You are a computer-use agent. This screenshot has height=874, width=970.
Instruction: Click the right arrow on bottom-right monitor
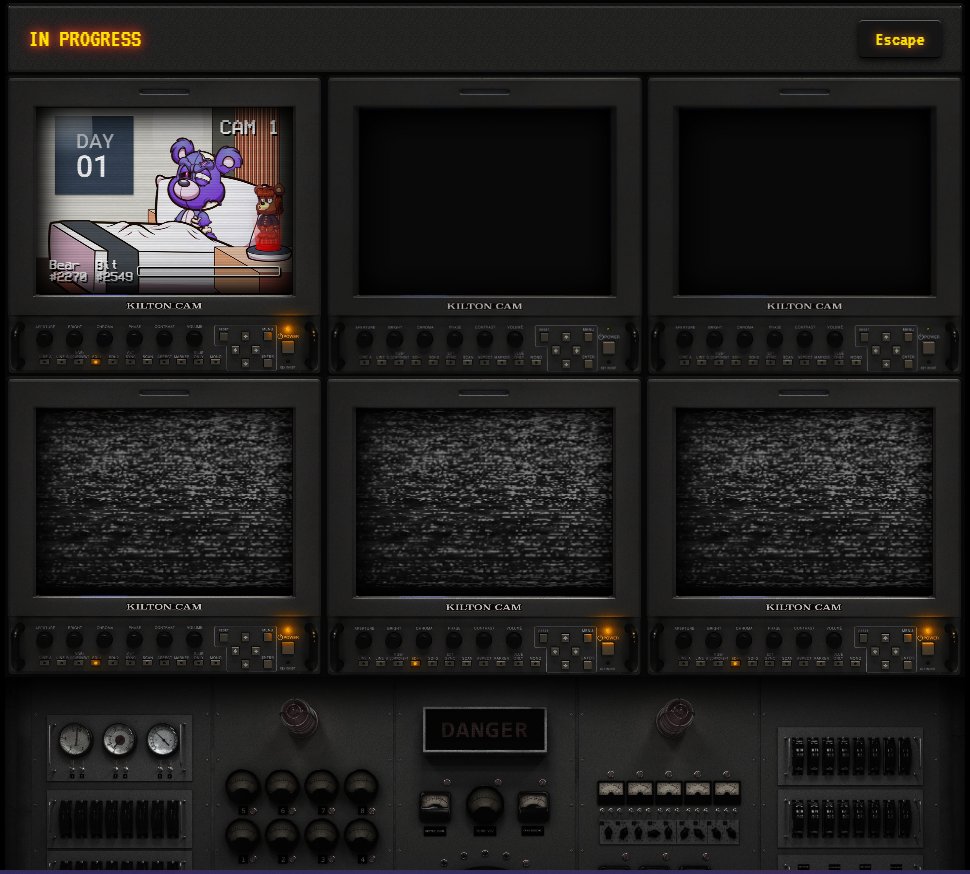coord(896,651)
